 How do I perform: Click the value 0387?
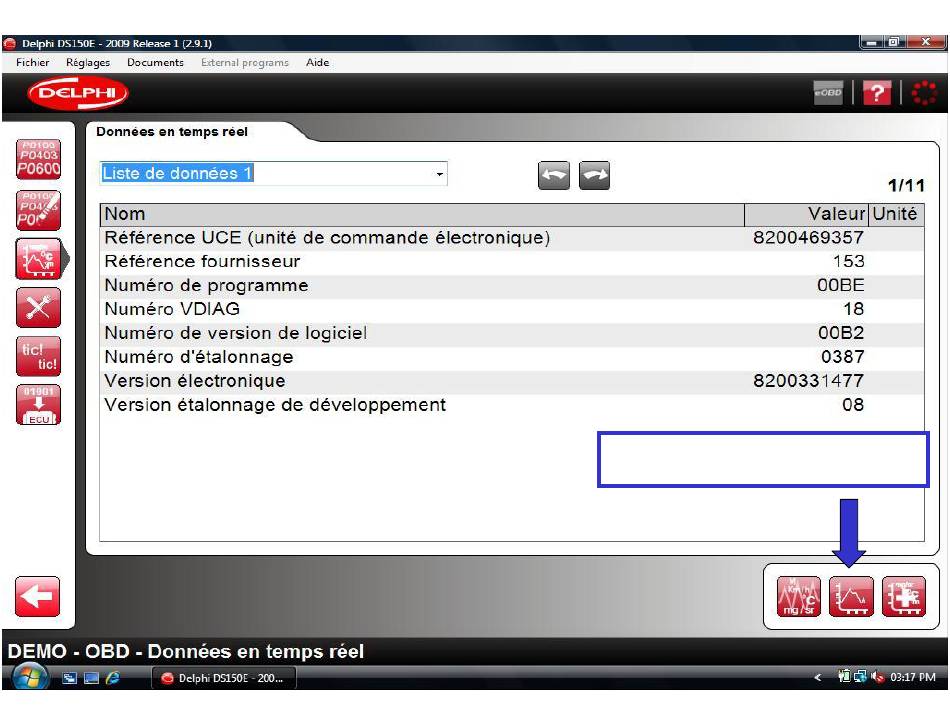tap(842, 357)
